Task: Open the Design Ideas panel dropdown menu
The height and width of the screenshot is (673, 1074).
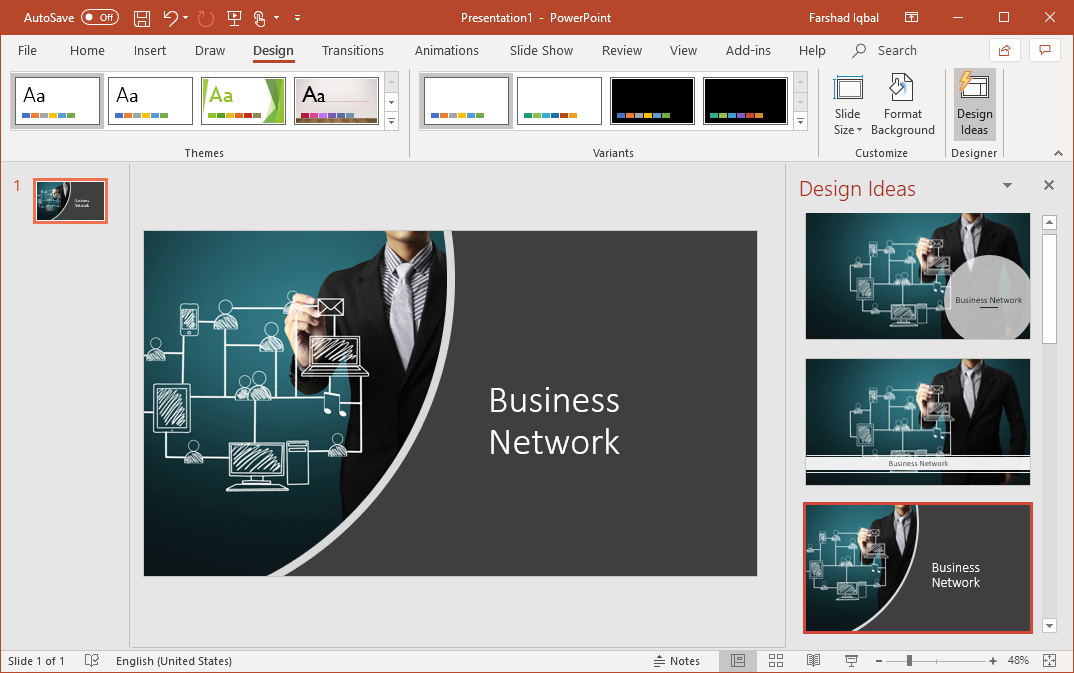Action: (x=1007, y=185)
